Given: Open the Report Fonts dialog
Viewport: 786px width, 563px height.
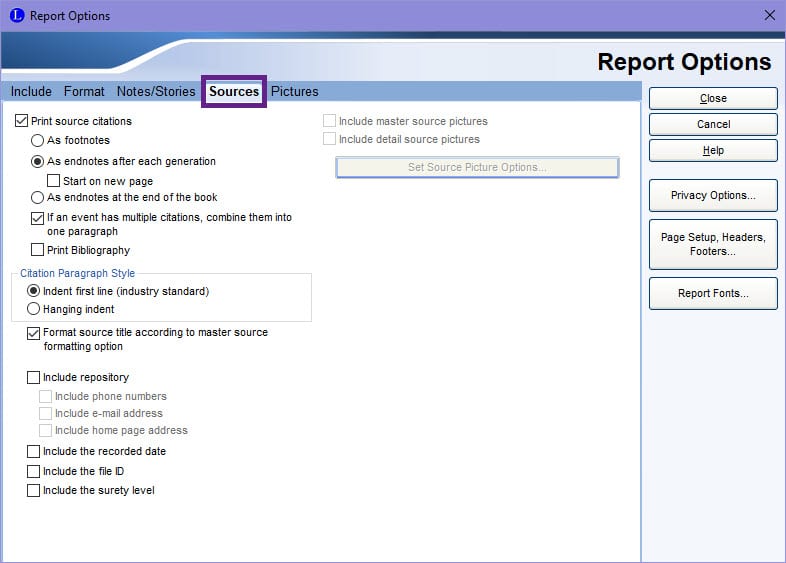Looking at the screenshot, I should pyautogui.click(x=713, y=293).
